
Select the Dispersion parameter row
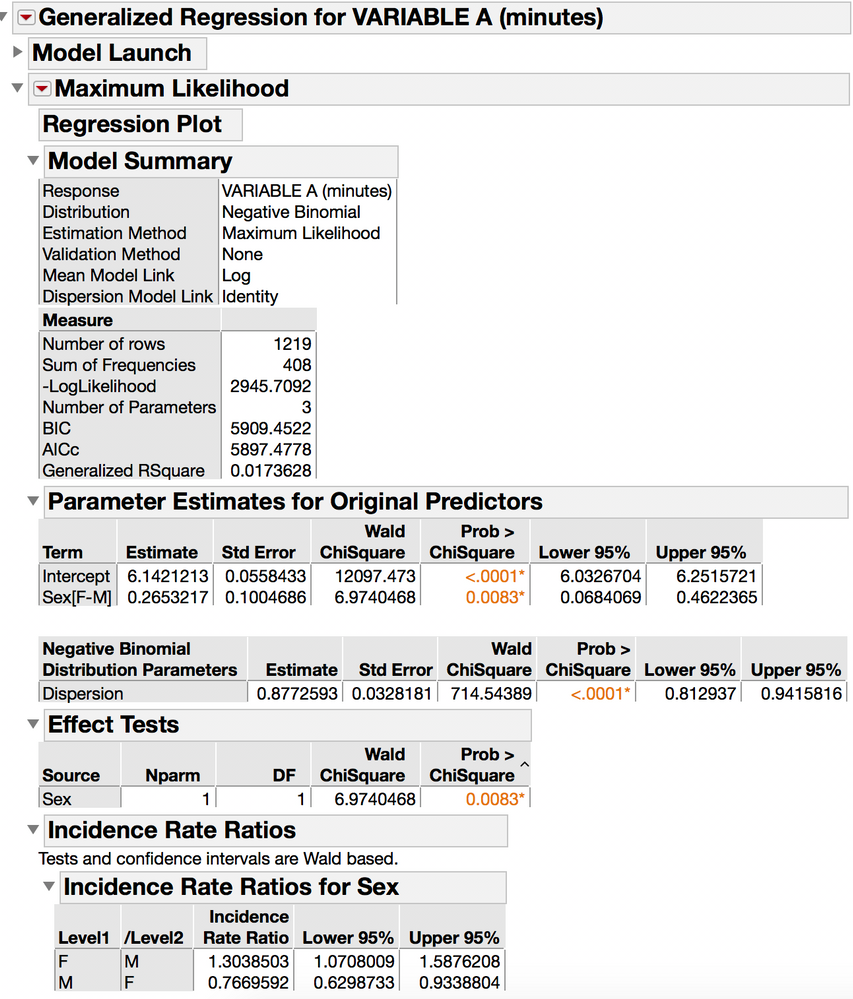point(83,694)
